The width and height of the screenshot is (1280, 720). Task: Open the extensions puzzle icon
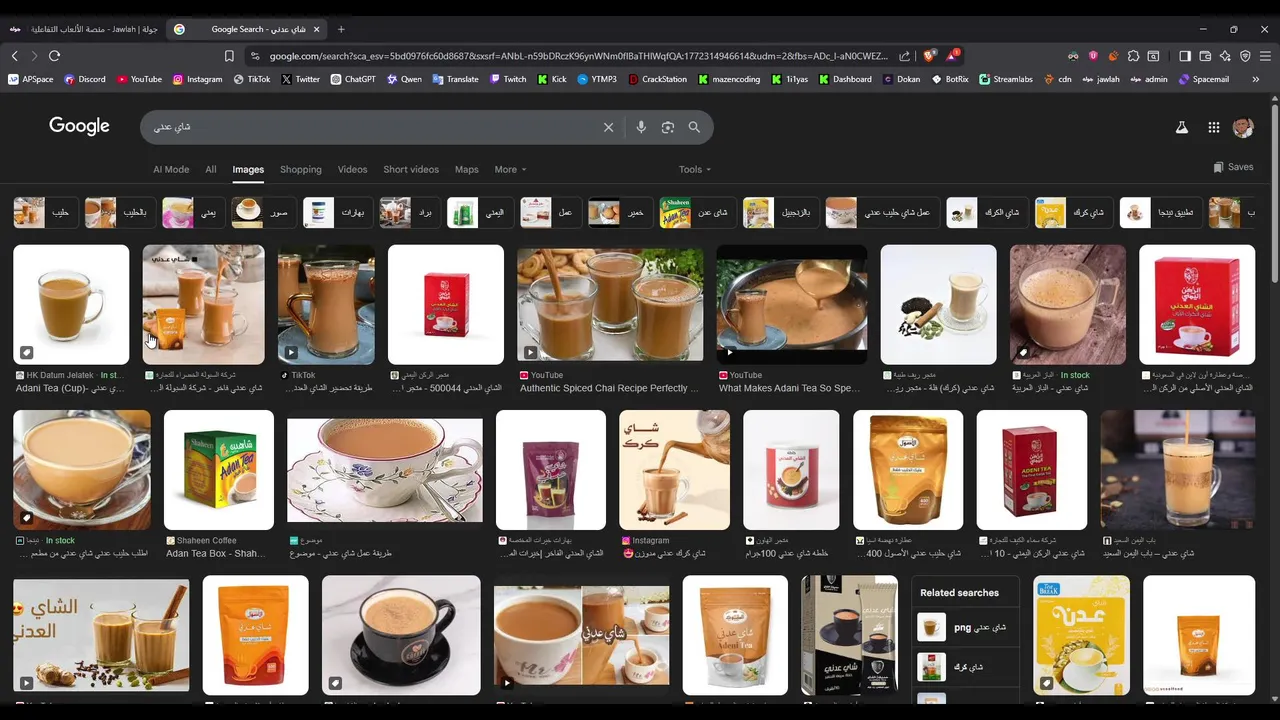tap(1133, 56)
